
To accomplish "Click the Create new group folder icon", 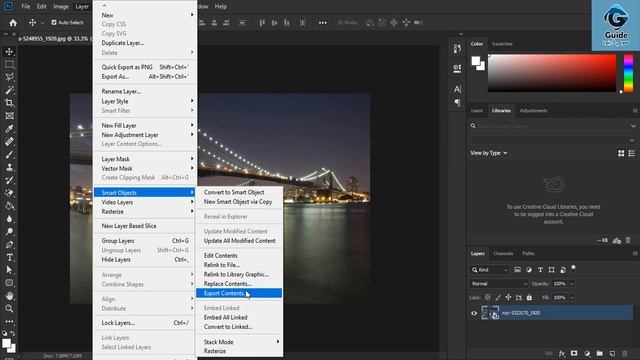I will pos(599,353).
